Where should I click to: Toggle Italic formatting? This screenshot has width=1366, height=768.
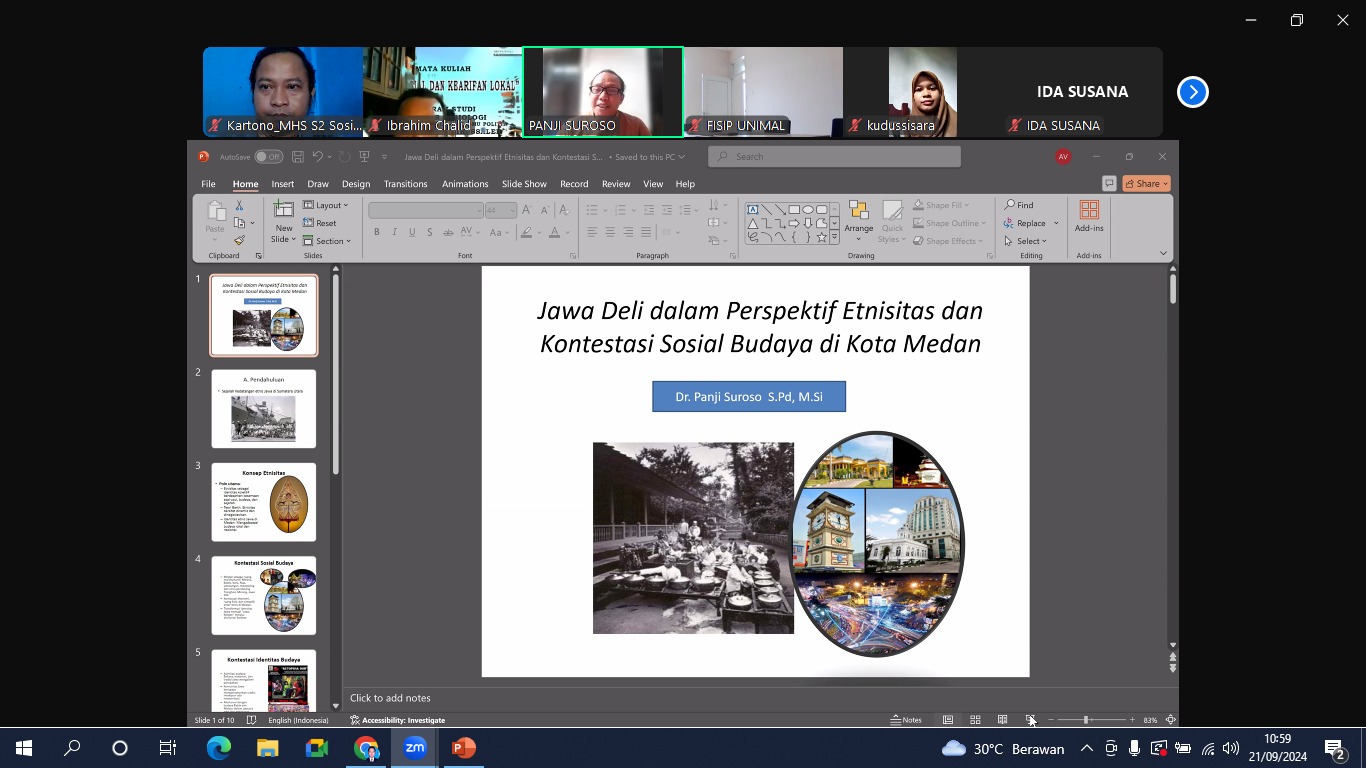click(395, 232)
